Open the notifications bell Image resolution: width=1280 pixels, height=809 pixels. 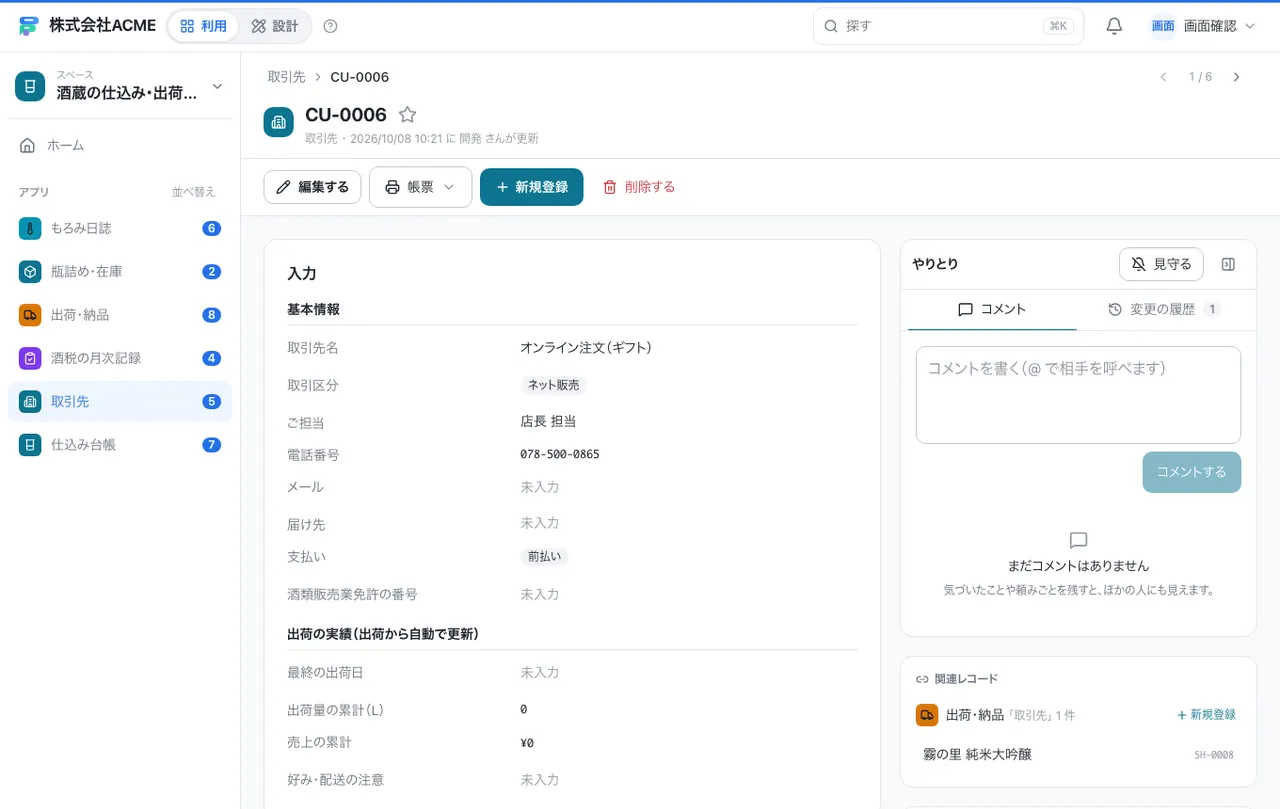tap(1114, 26)
